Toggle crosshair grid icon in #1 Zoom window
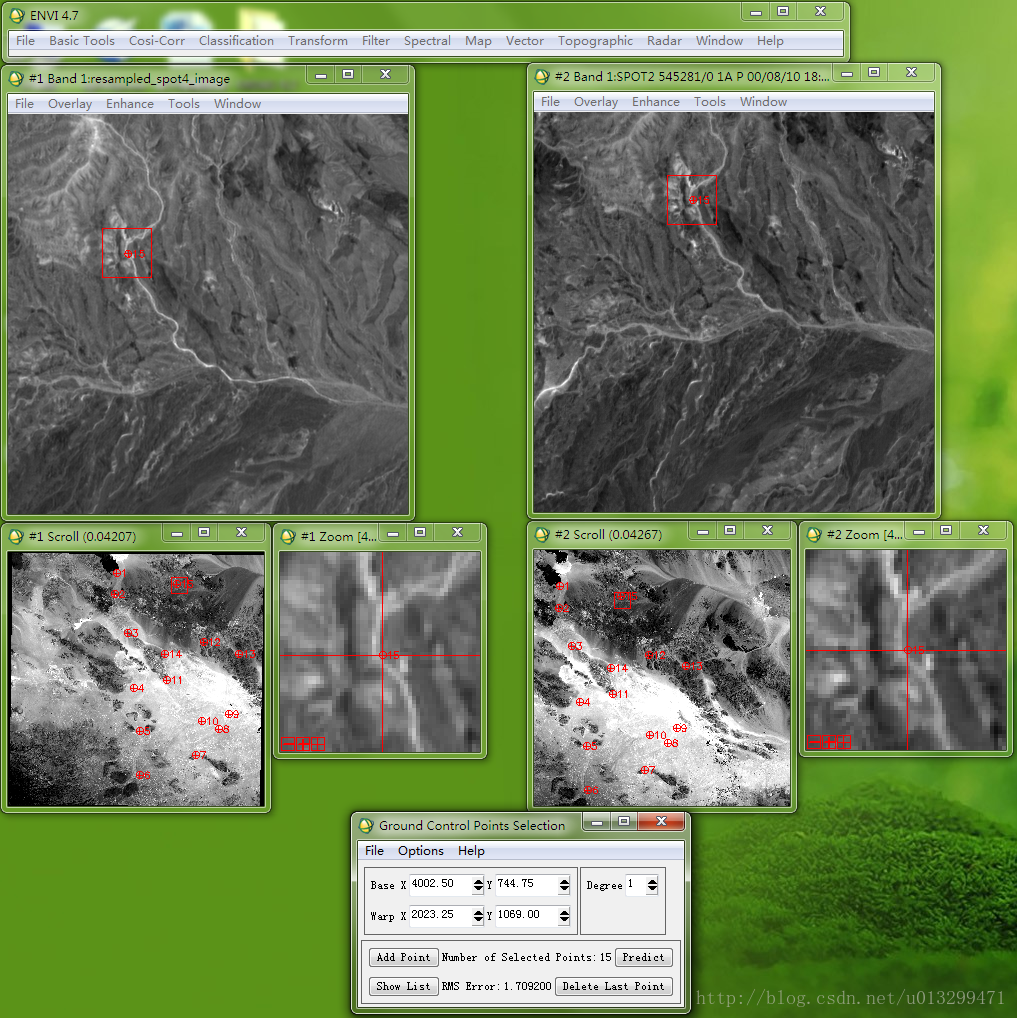The height and width of the screenshot is (1018, 1017). (318, 744)
